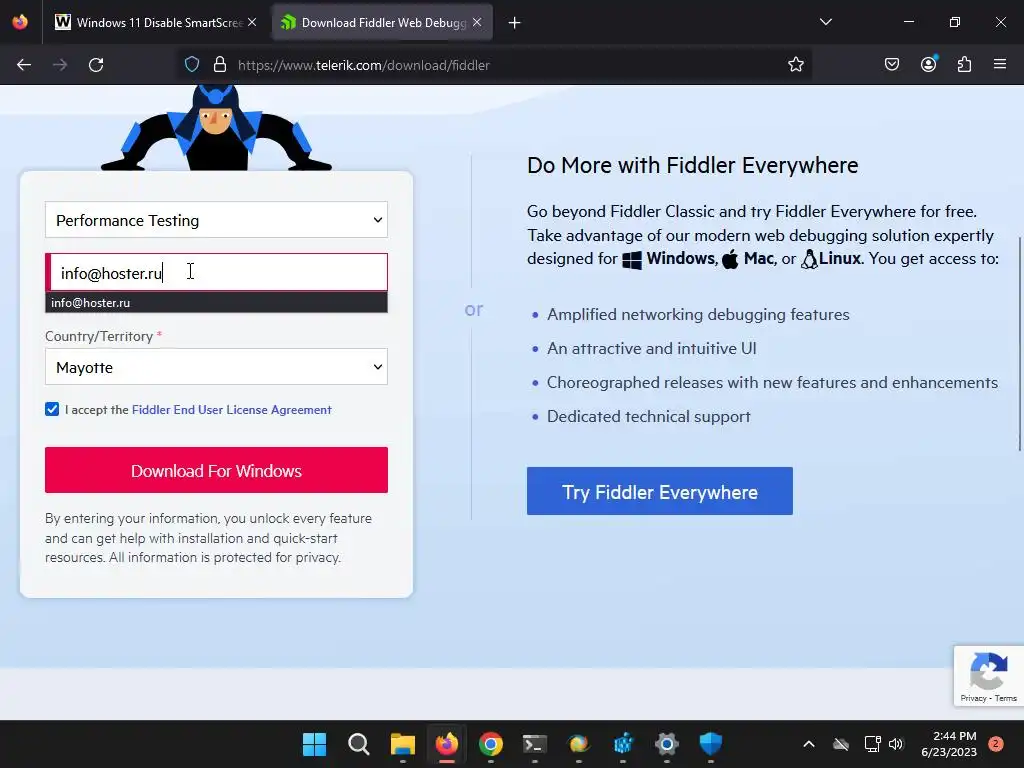Image resolution: width=1024 pixels, height=768 pixels.
Task: Show hidden system tray icons
Action: coord(808,744)
